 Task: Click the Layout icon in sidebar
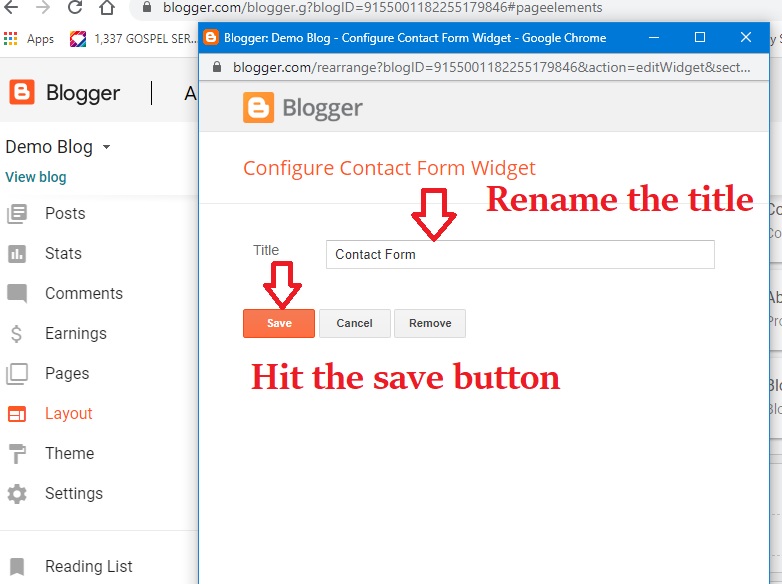(17, 414)
